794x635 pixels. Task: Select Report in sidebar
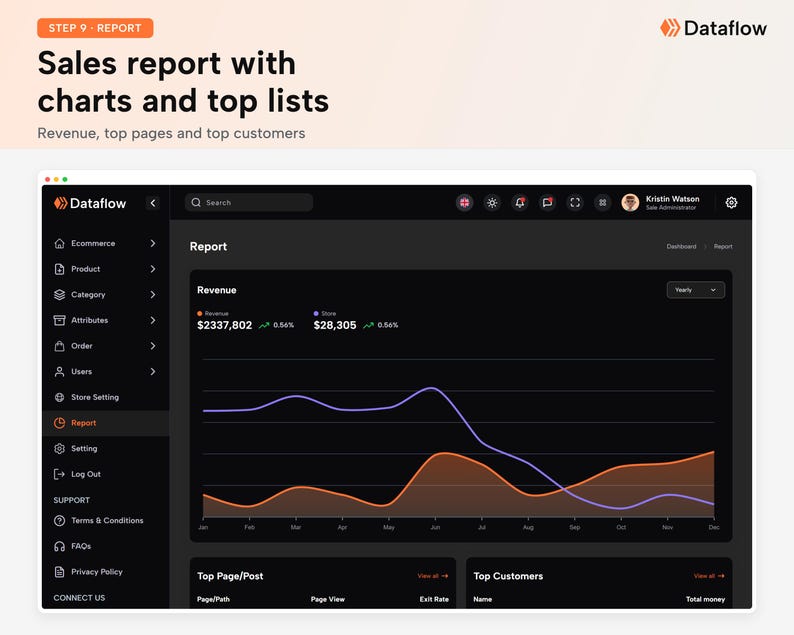105,423
